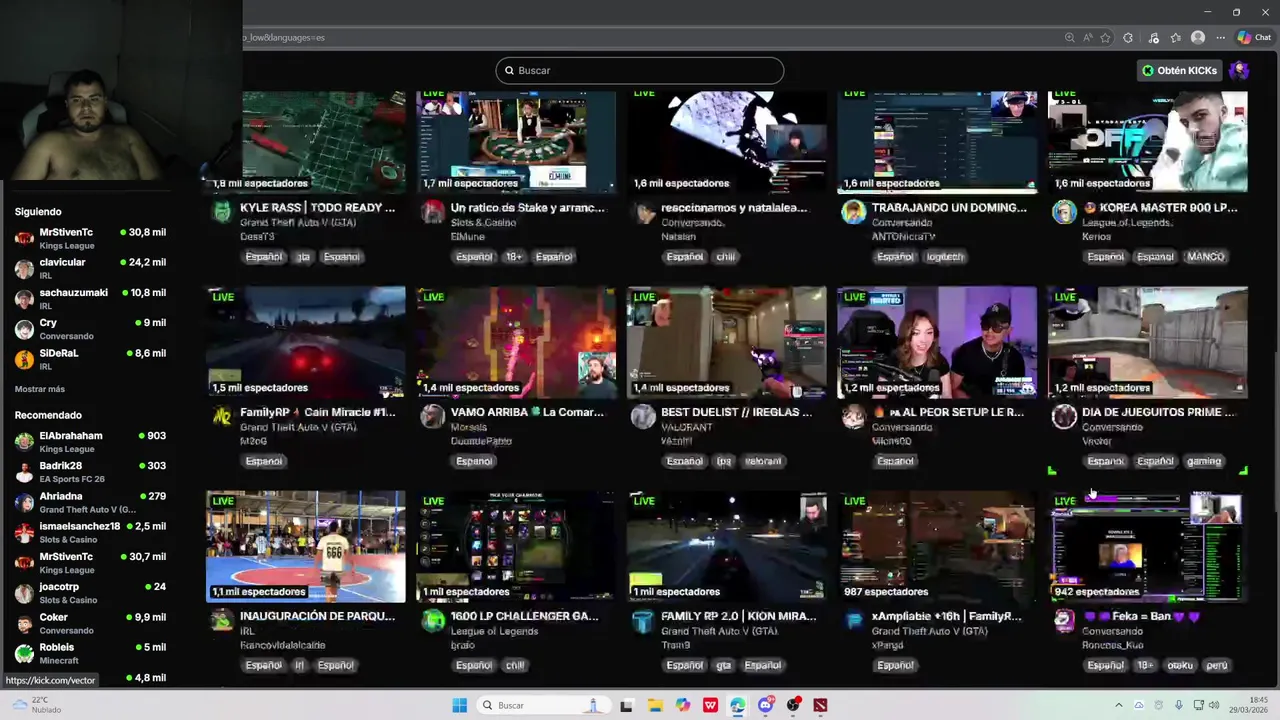Click the zoom magnifier in address bar
This screenshot has height=720, width=1280.
[x=1069, y=37]
